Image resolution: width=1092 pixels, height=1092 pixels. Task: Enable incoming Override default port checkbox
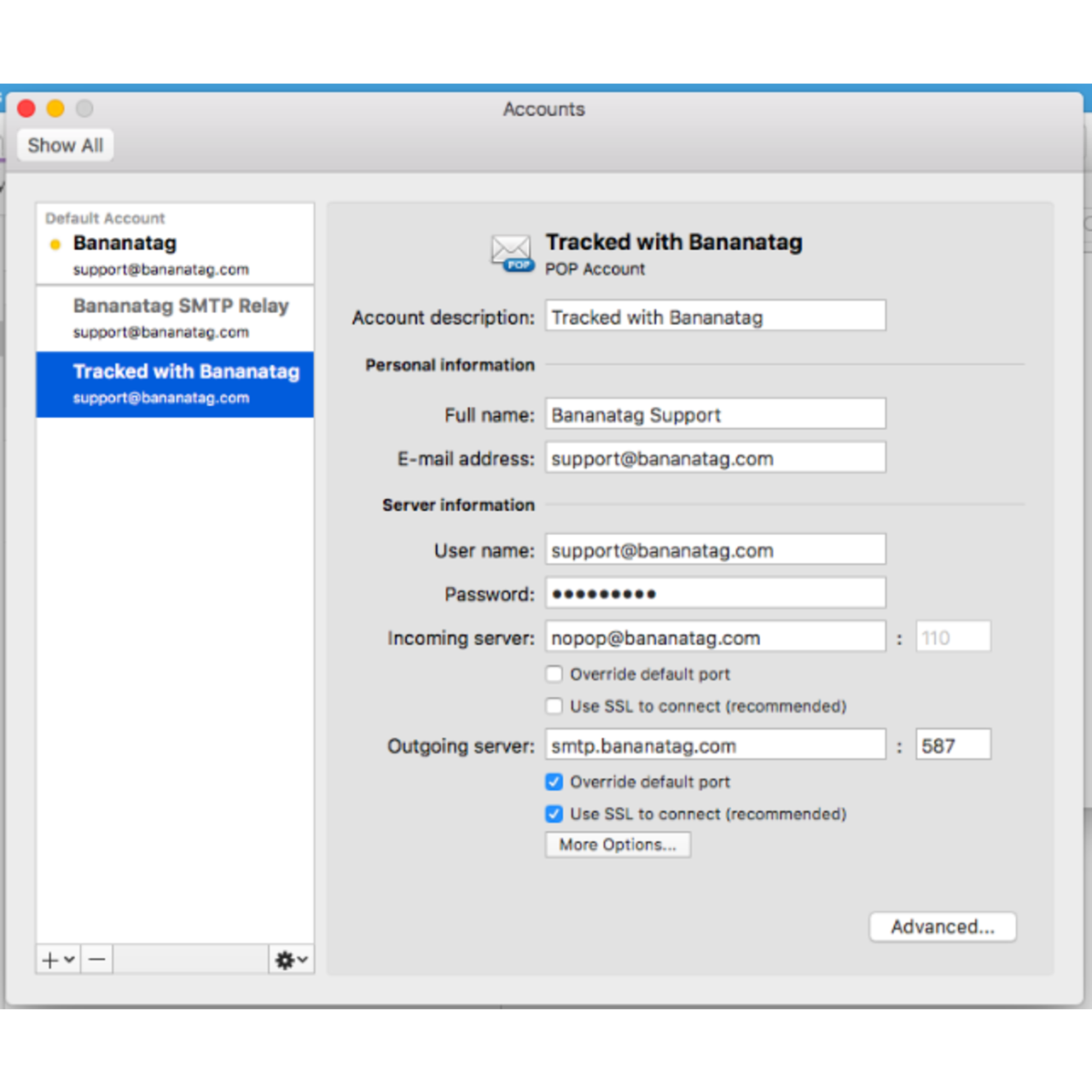click(x=555, y=674)
